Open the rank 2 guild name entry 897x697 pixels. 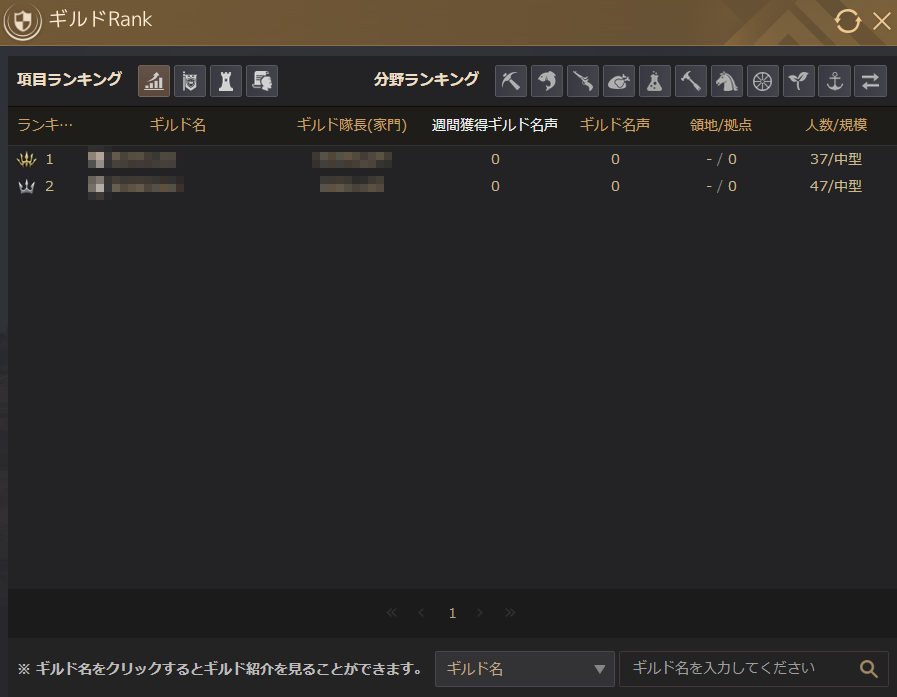[136, 186]
